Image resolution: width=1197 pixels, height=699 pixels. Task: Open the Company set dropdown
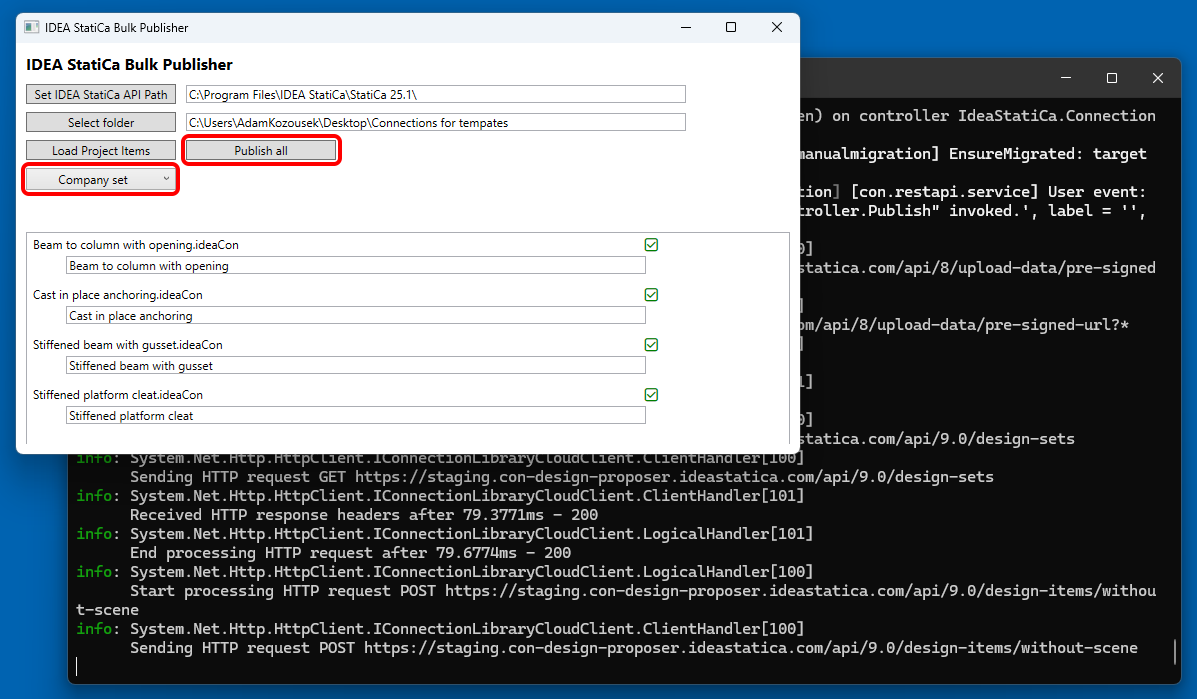click(x=101, y=180)
